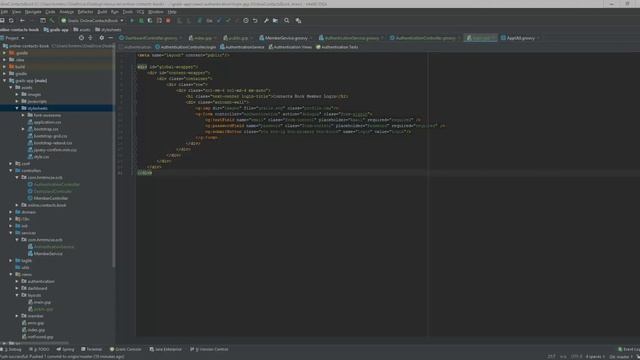
Task: Open the Code menu
Action: click(x=50, y=12)
